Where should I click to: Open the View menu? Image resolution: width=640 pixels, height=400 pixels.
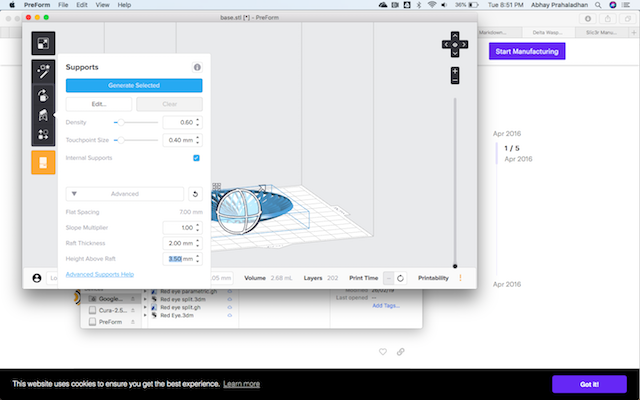click(102, 5)
